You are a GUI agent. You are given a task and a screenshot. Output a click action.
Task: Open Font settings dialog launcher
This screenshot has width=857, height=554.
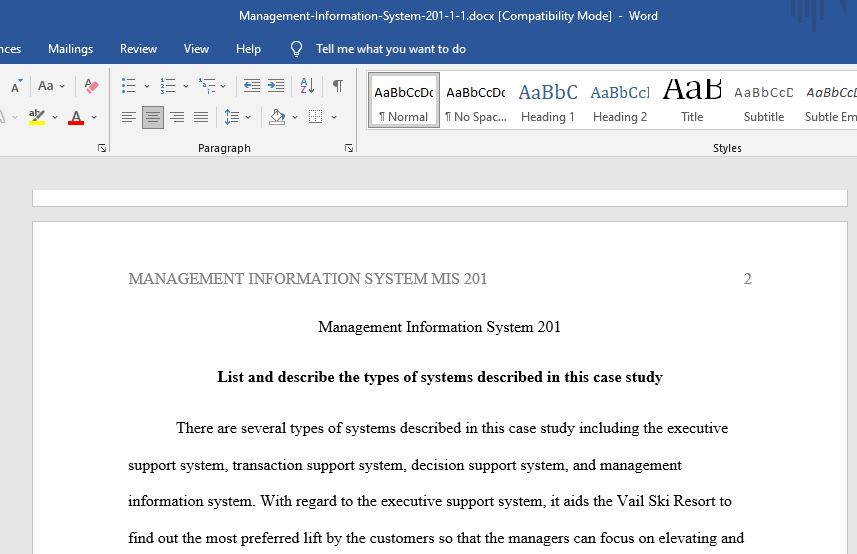point(102,148)
